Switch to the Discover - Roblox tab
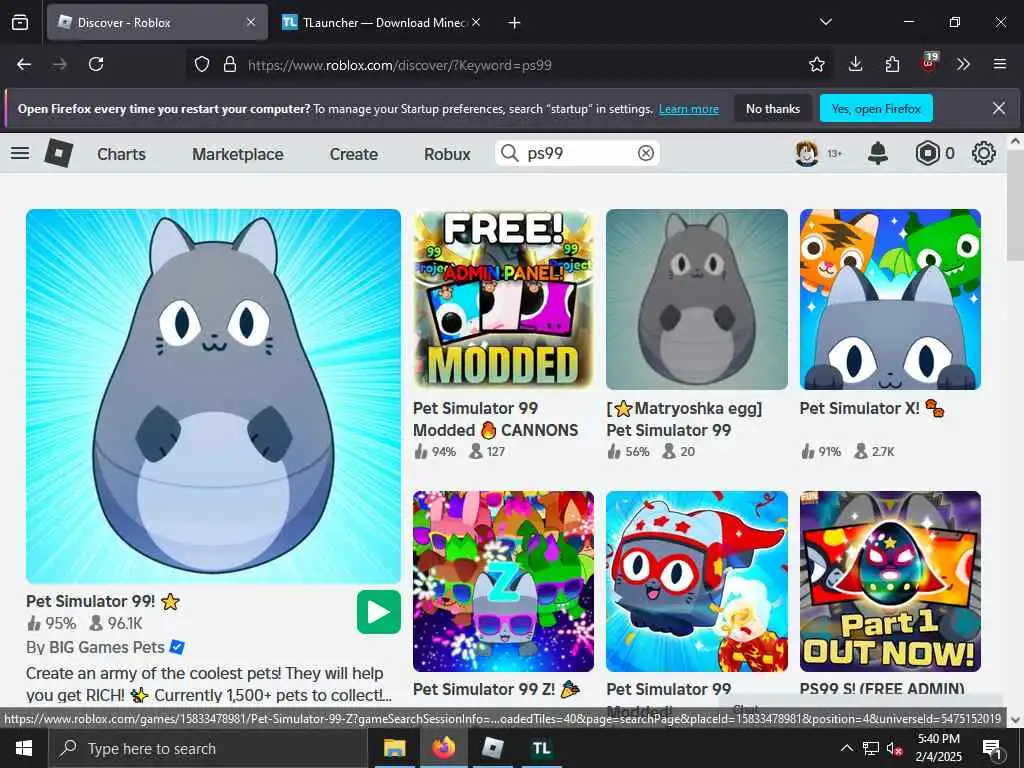Image resolution: width=1024 pixels, height=768 pixels. [157, 22]
